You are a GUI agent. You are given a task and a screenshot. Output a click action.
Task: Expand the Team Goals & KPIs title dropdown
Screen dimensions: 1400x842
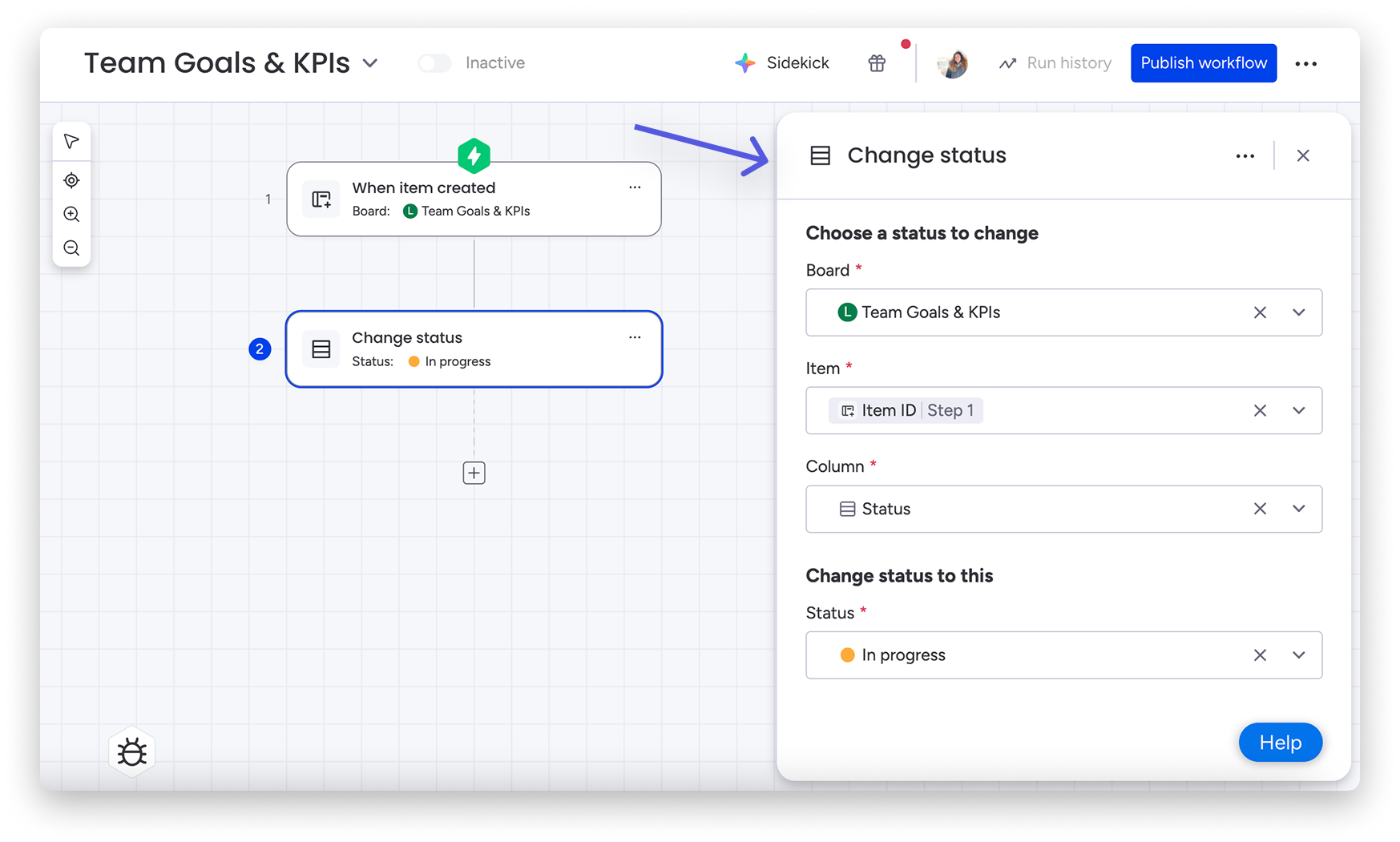pyautogui.click(x=370, y=63)
